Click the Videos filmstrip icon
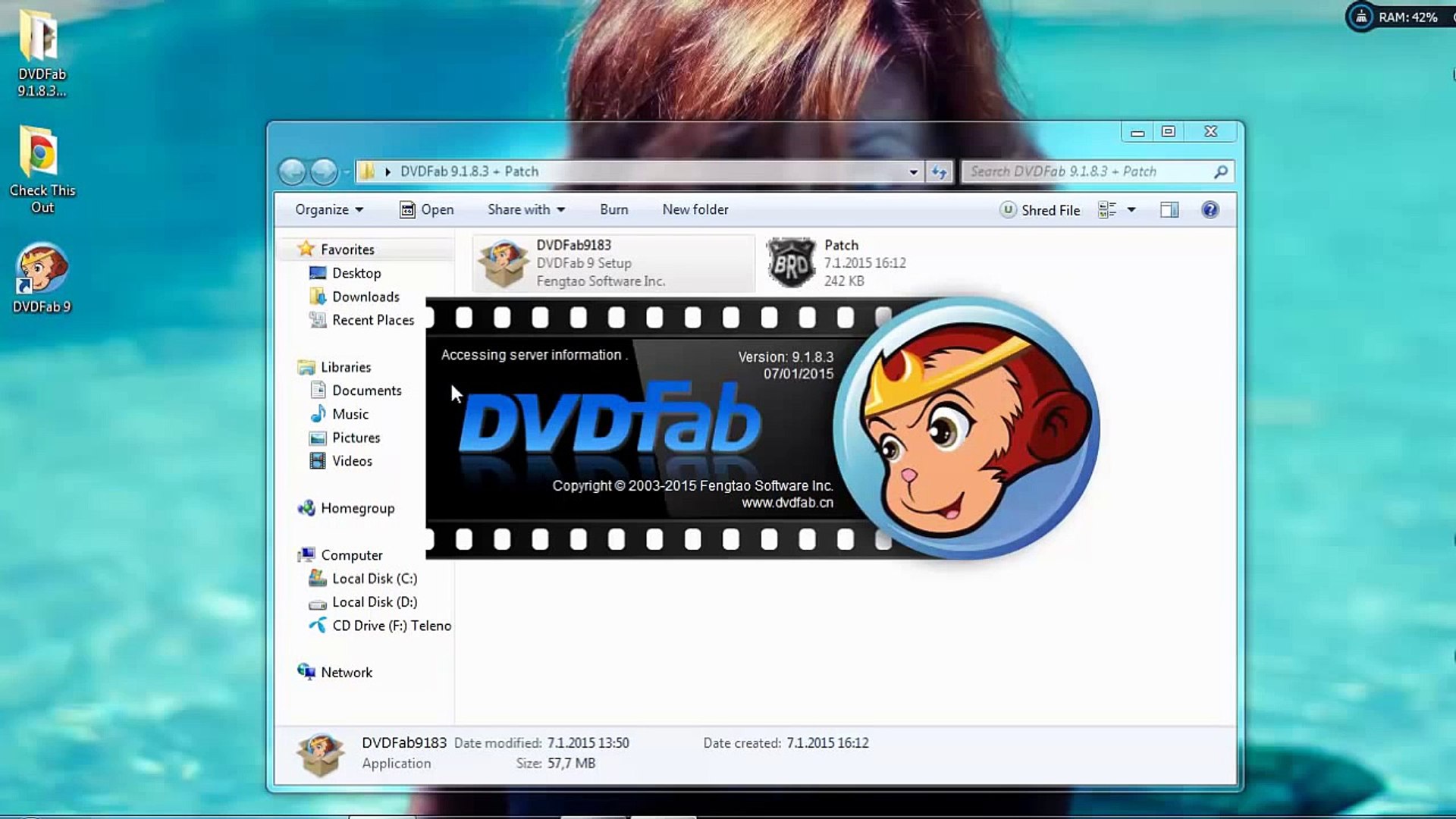This screenshot has height=819, width=1456. [x=318, y=461]
